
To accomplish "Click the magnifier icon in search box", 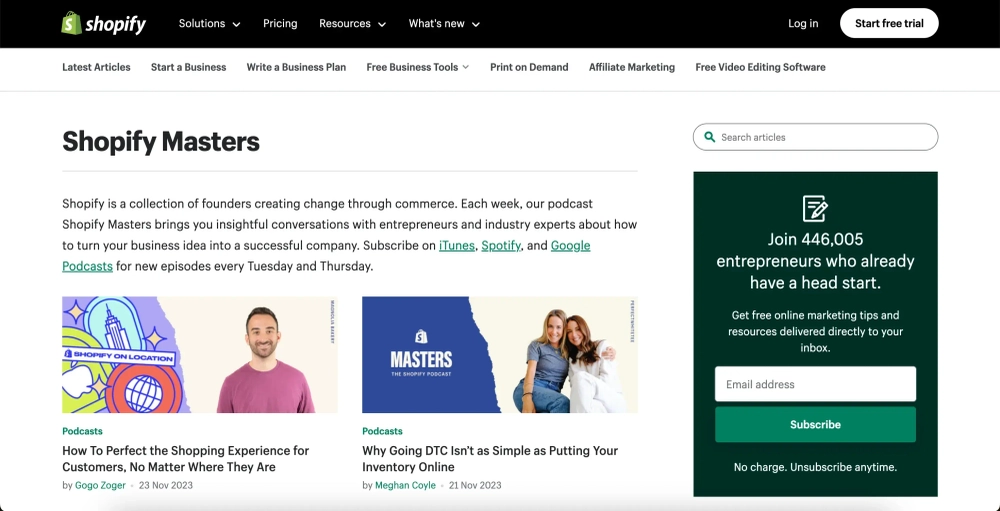I will click(x=709, y=137).
